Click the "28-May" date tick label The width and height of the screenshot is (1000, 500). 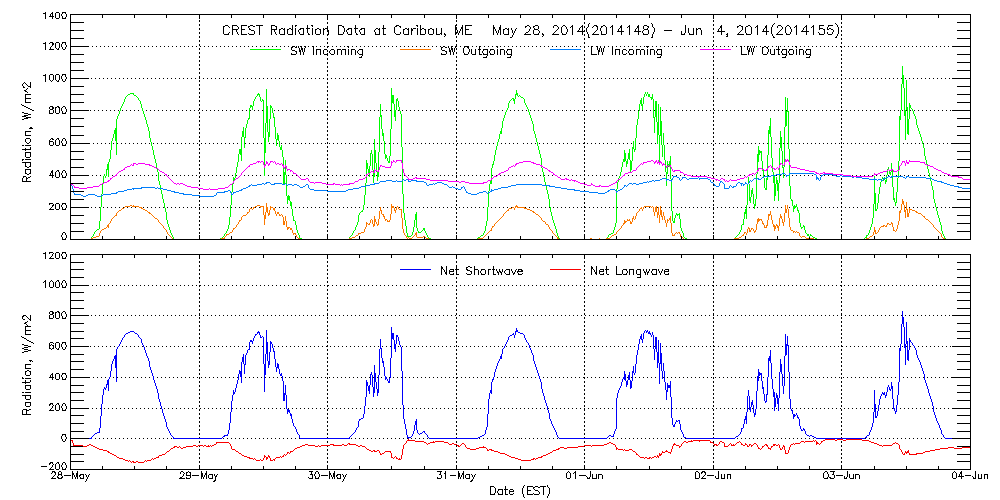click(x=72, y=477)
